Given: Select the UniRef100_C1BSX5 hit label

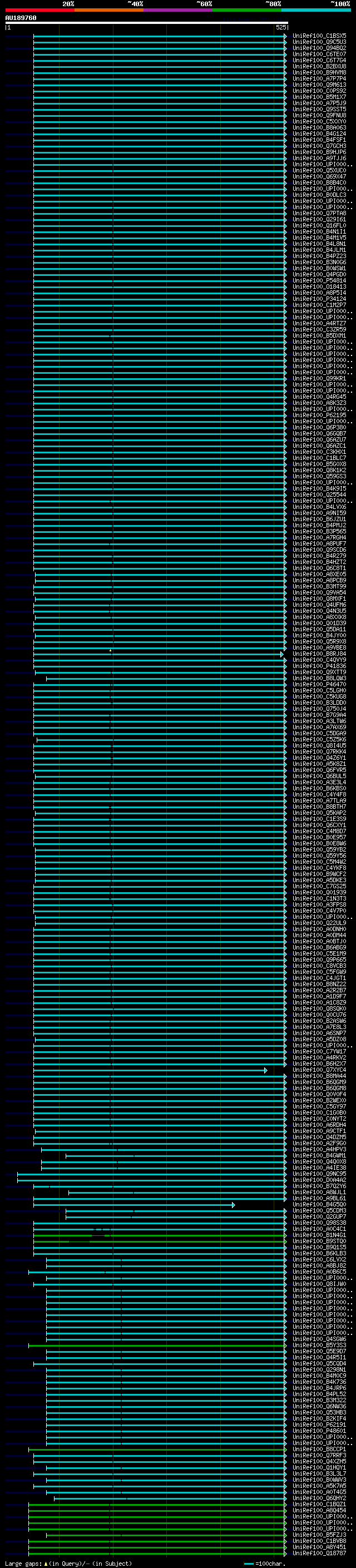Looking at the screenshot, I should [x=319, y=36].
